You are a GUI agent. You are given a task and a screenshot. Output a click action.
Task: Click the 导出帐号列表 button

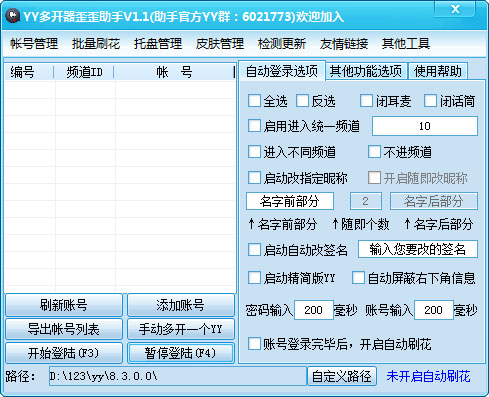pyautogui.click(x=64, y=329)
